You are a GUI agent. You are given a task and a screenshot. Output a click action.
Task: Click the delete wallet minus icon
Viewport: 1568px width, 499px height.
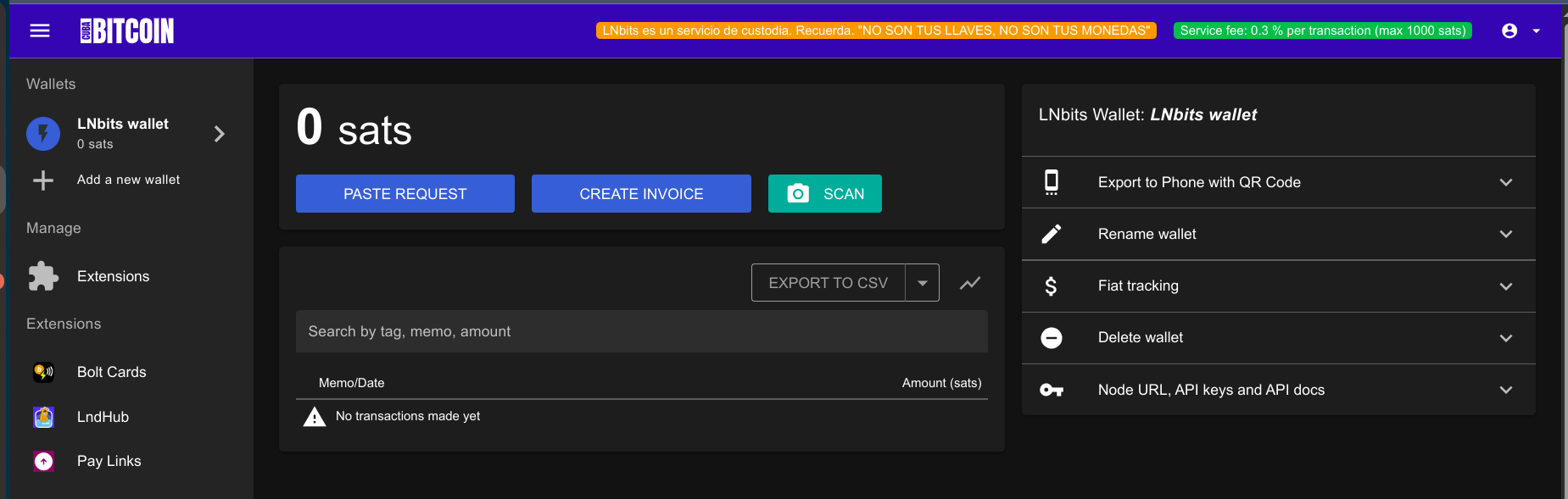coord(1052,338)
